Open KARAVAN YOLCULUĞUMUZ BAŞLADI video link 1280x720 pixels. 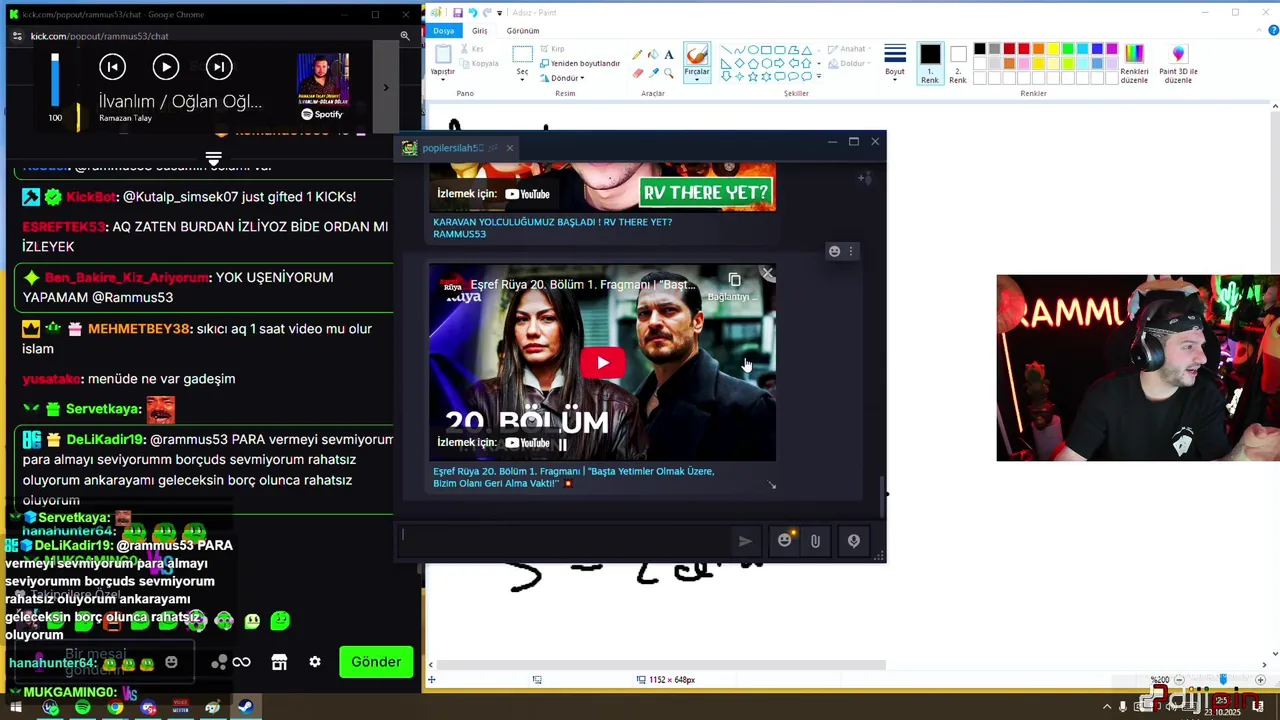point(552,228)
